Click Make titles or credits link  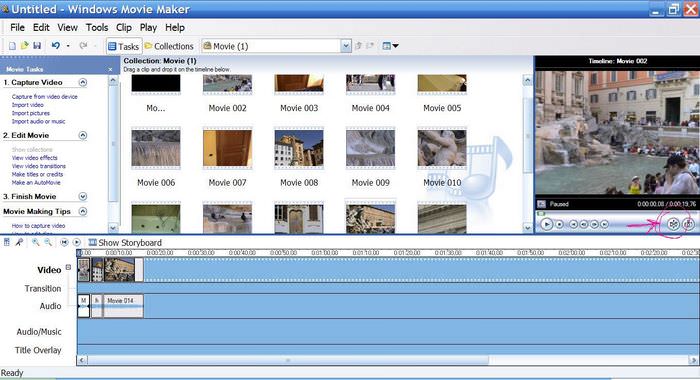(x=38, y=175)
